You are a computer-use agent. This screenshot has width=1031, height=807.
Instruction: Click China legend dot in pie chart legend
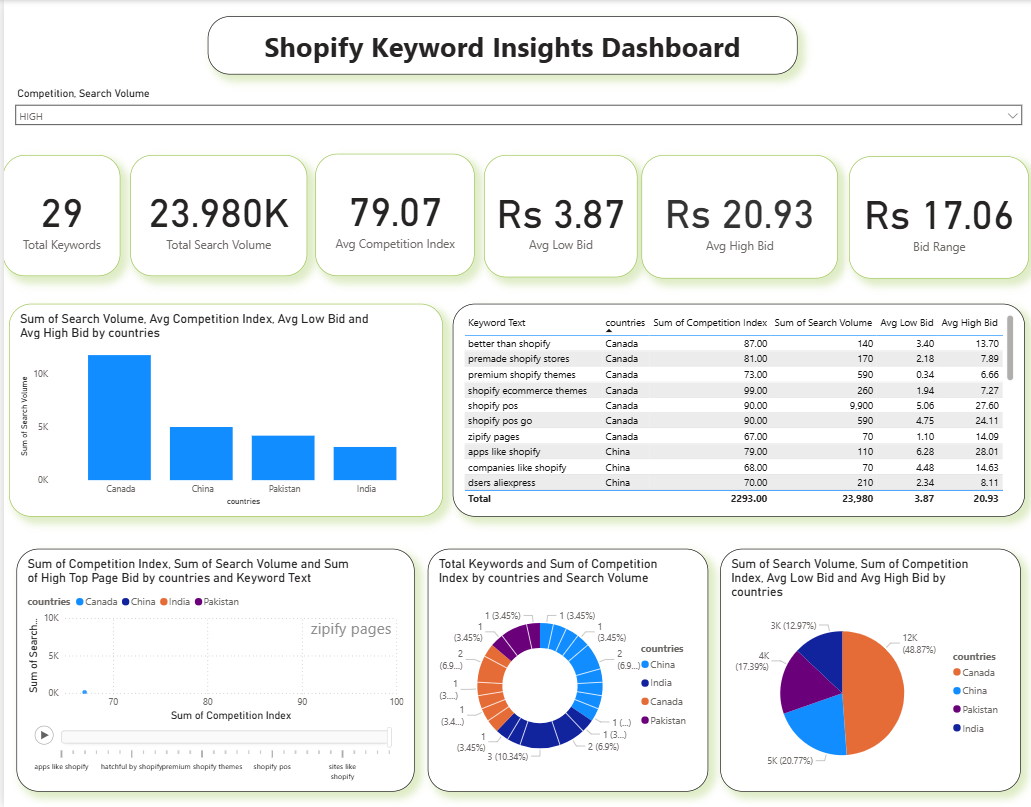coord(956,691)
